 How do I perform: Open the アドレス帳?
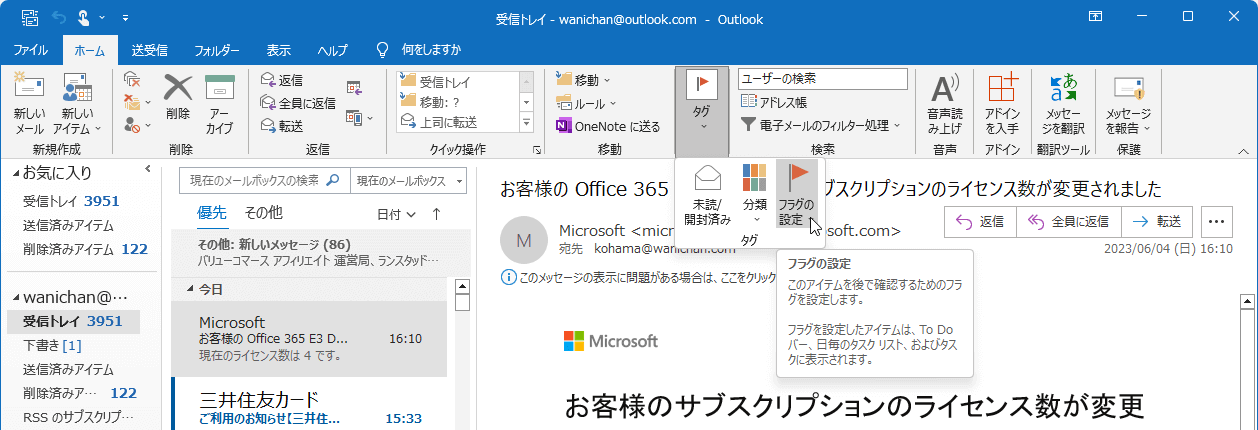click(774, 102)
